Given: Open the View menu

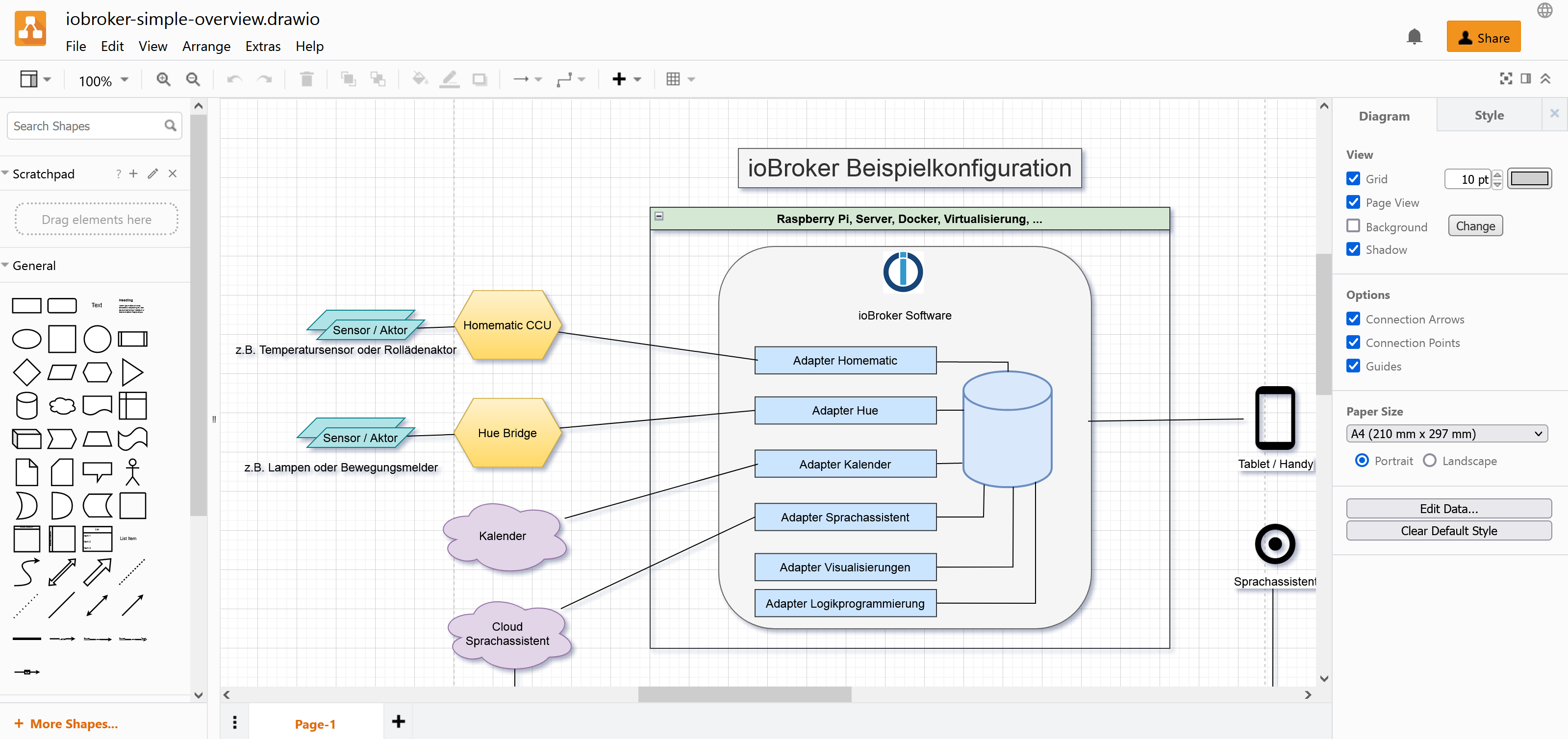Looking at the screenshot, I should (152, 46).
